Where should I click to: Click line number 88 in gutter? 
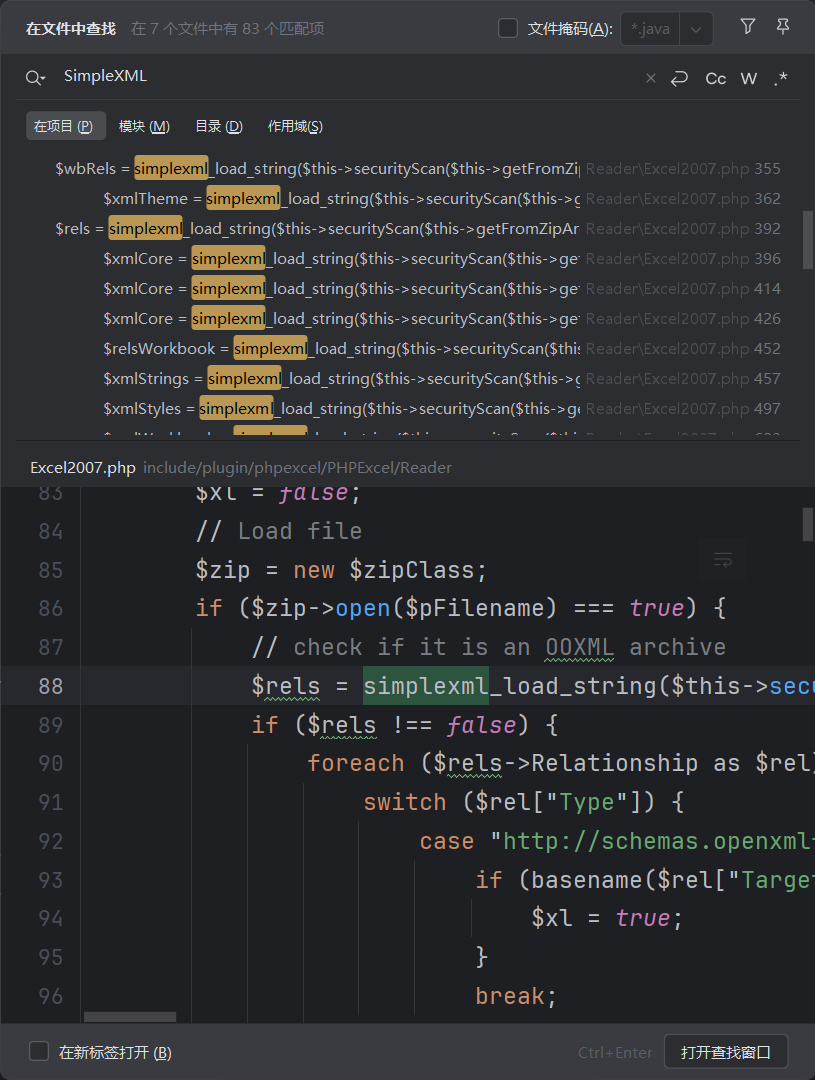[51, 686]
